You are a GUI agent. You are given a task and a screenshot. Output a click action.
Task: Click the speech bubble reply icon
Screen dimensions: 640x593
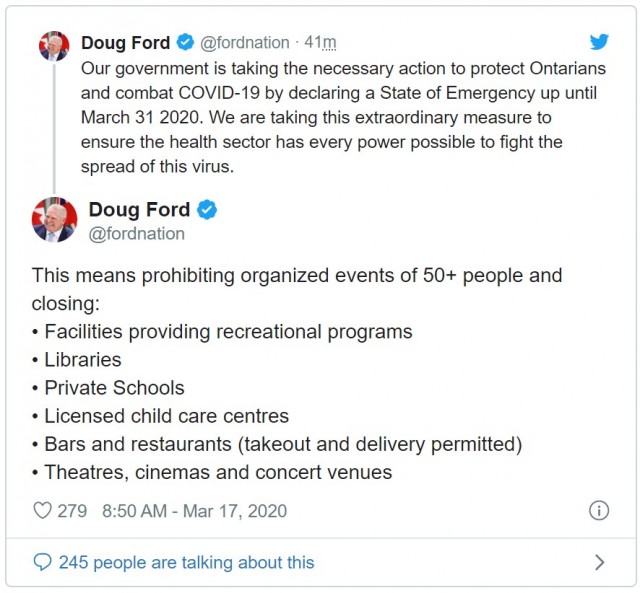coord(42,562)
